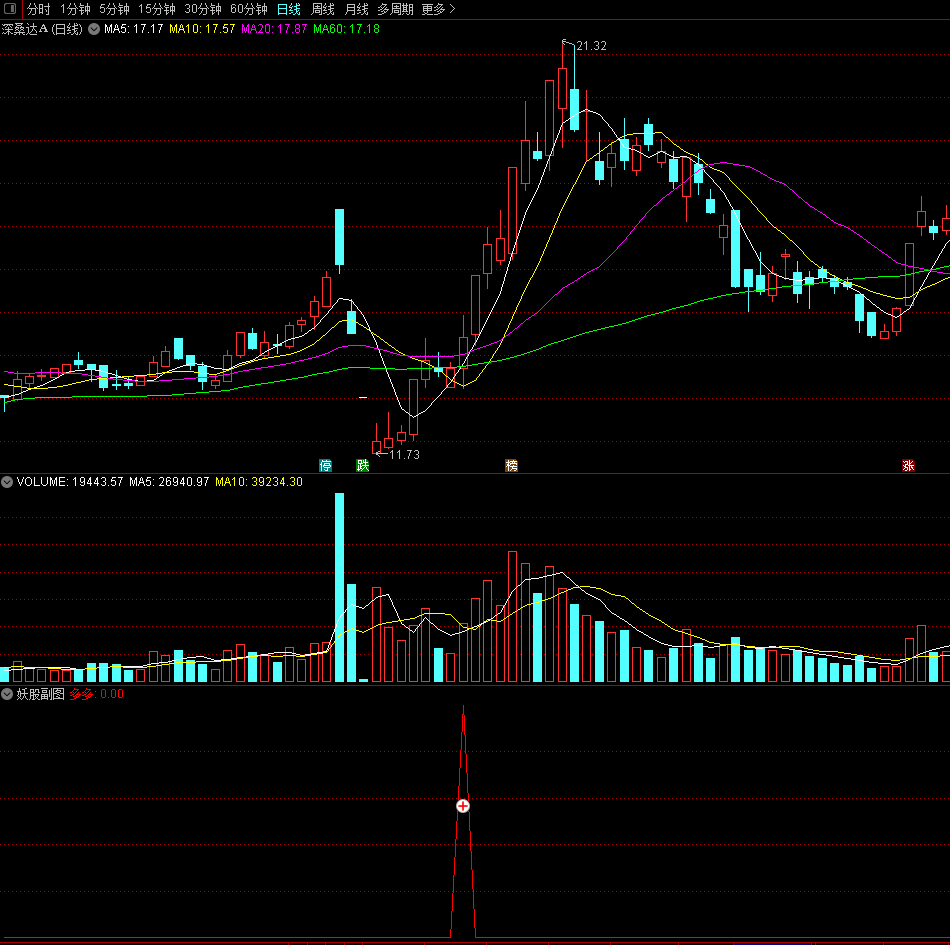The width and height of the screenshot is (950, 945).
Task: Select the 5分钟 period tab
Action: click(x=115, y=9)
